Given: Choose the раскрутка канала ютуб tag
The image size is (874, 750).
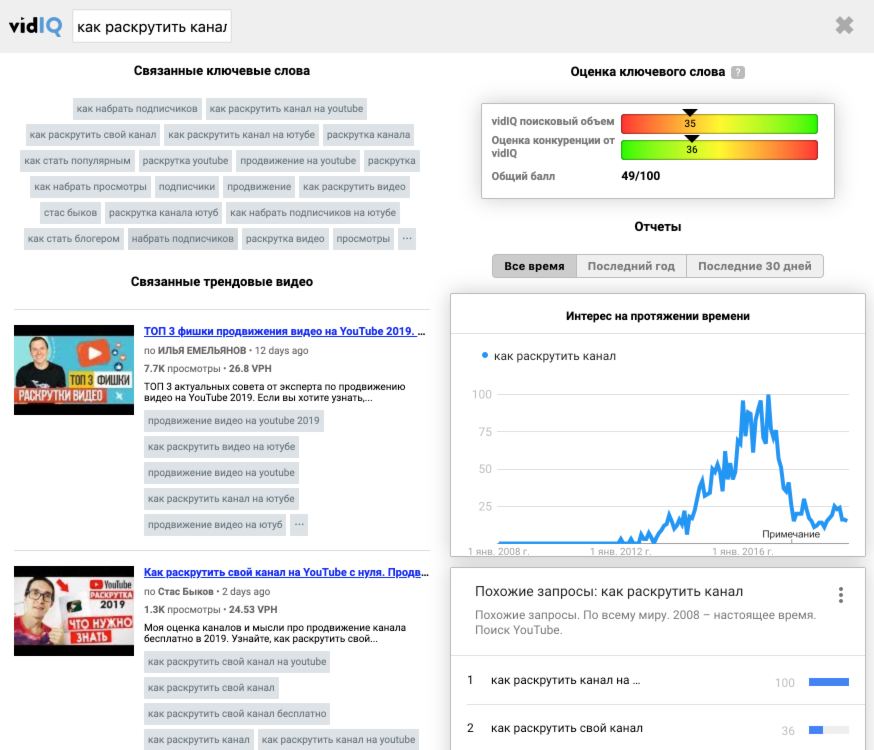Looking at the screenshot, I should coord(163,212).
